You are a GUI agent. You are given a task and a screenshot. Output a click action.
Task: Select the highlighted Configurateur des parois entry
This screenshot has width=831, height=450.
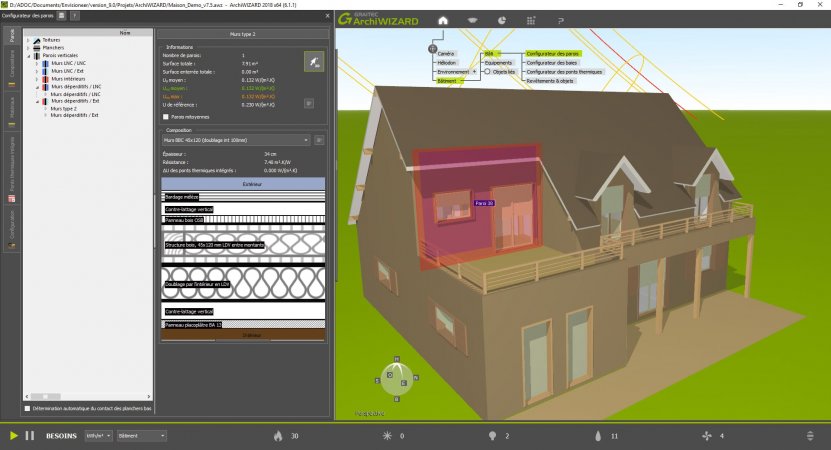tap(553, 54)
